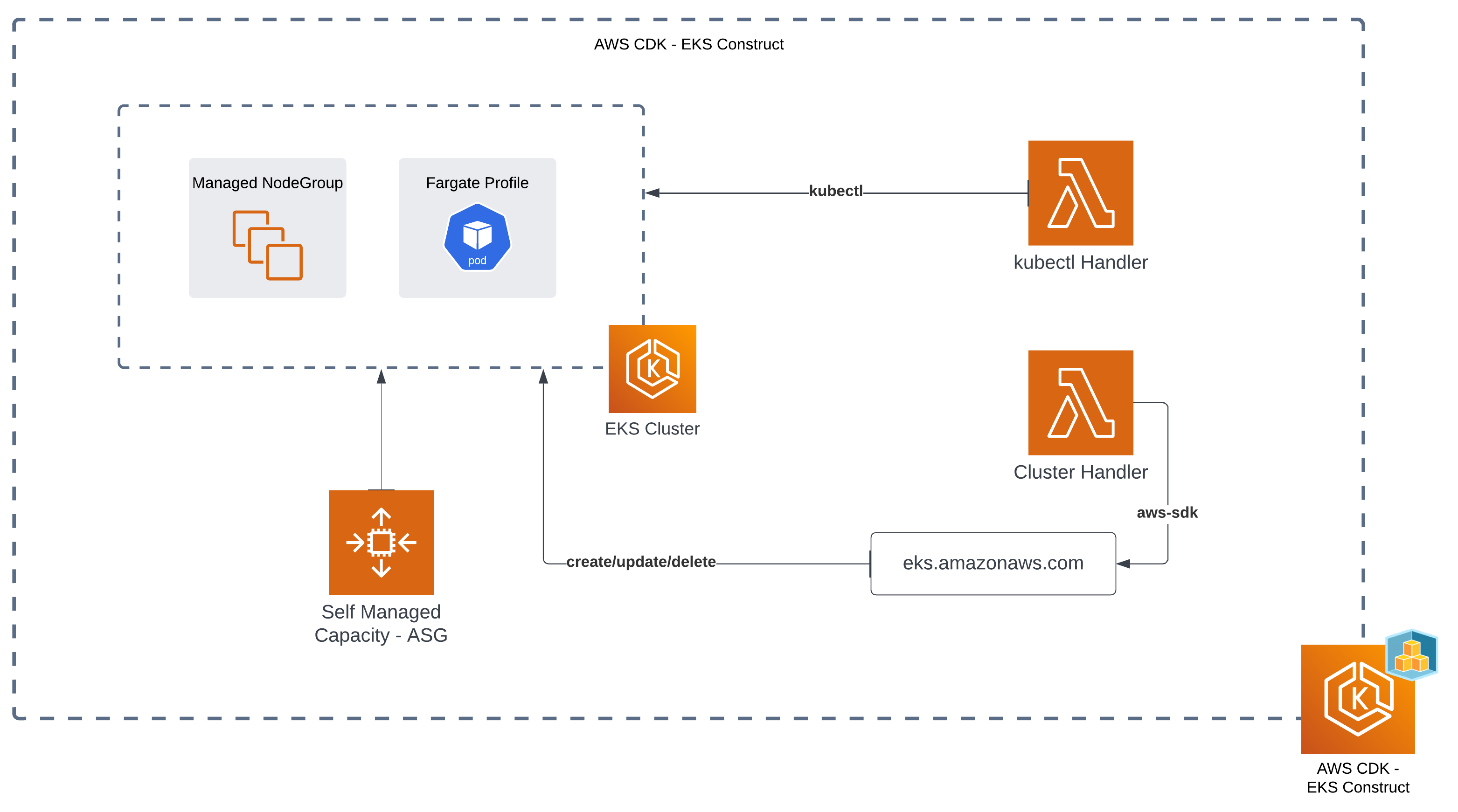This screenshot has width=1458, height=812.
Task: Click the AWS CDK EKS Construct logo icon
Action: point(1358,699)
